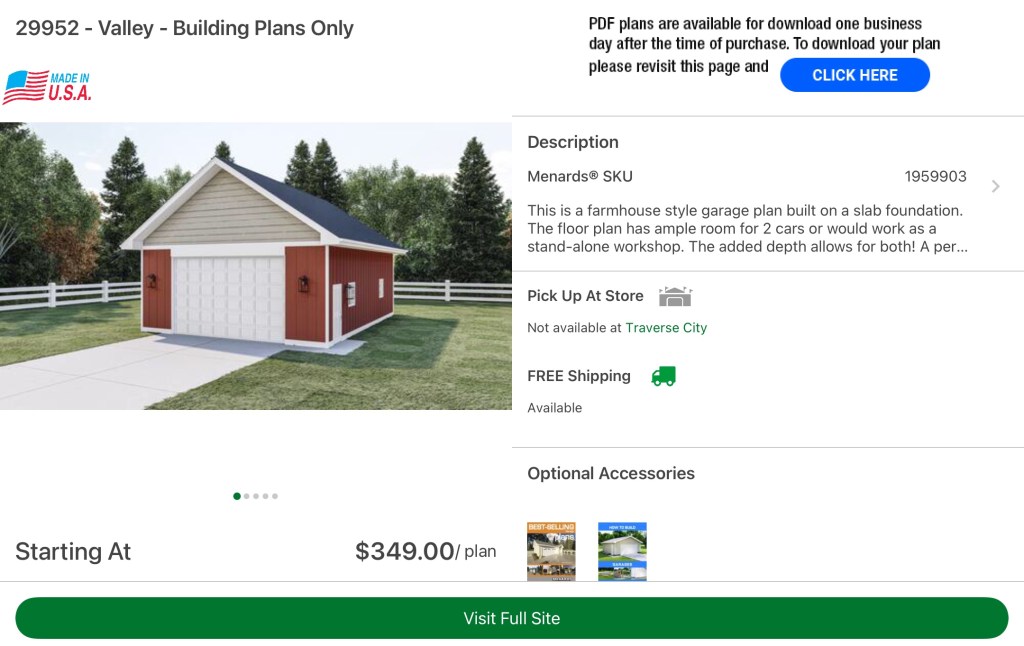This screenshot has height=646, width=1024.
Task: Click the $349.00 starting price
Action: pyautogui.click(x=404, y=552)
